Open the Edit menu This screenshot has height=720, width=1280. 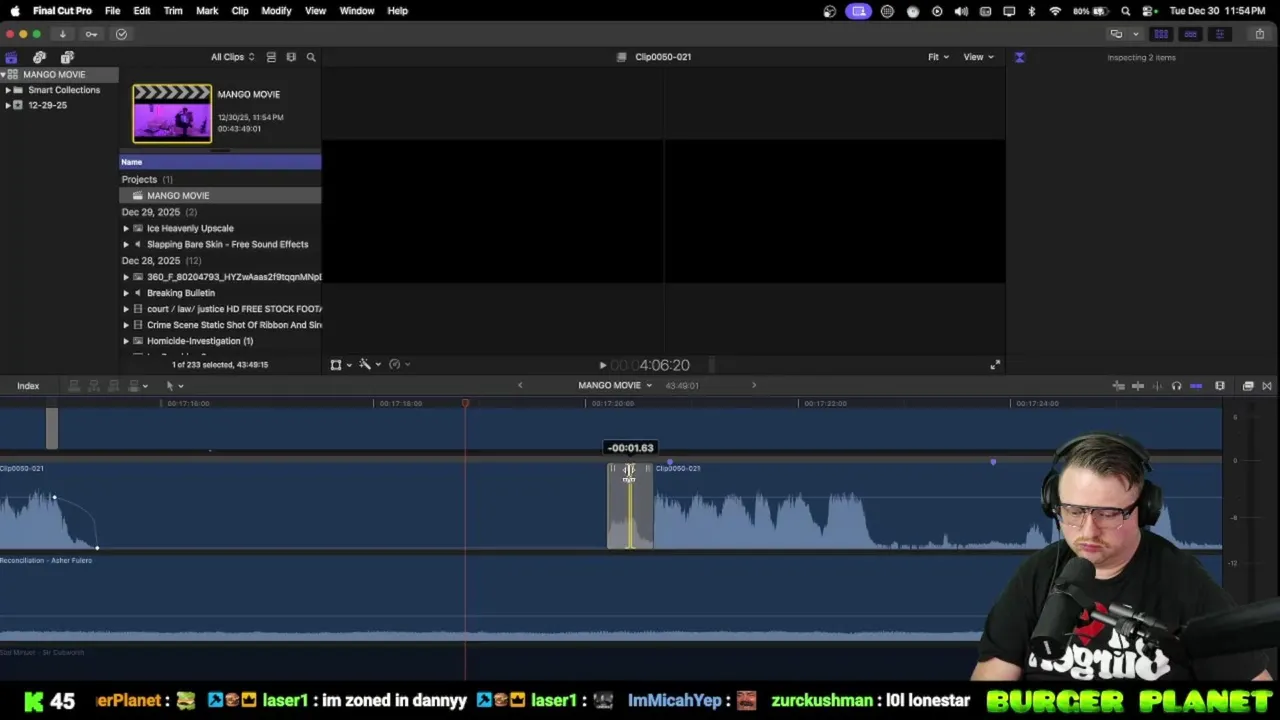click(142, 11)
